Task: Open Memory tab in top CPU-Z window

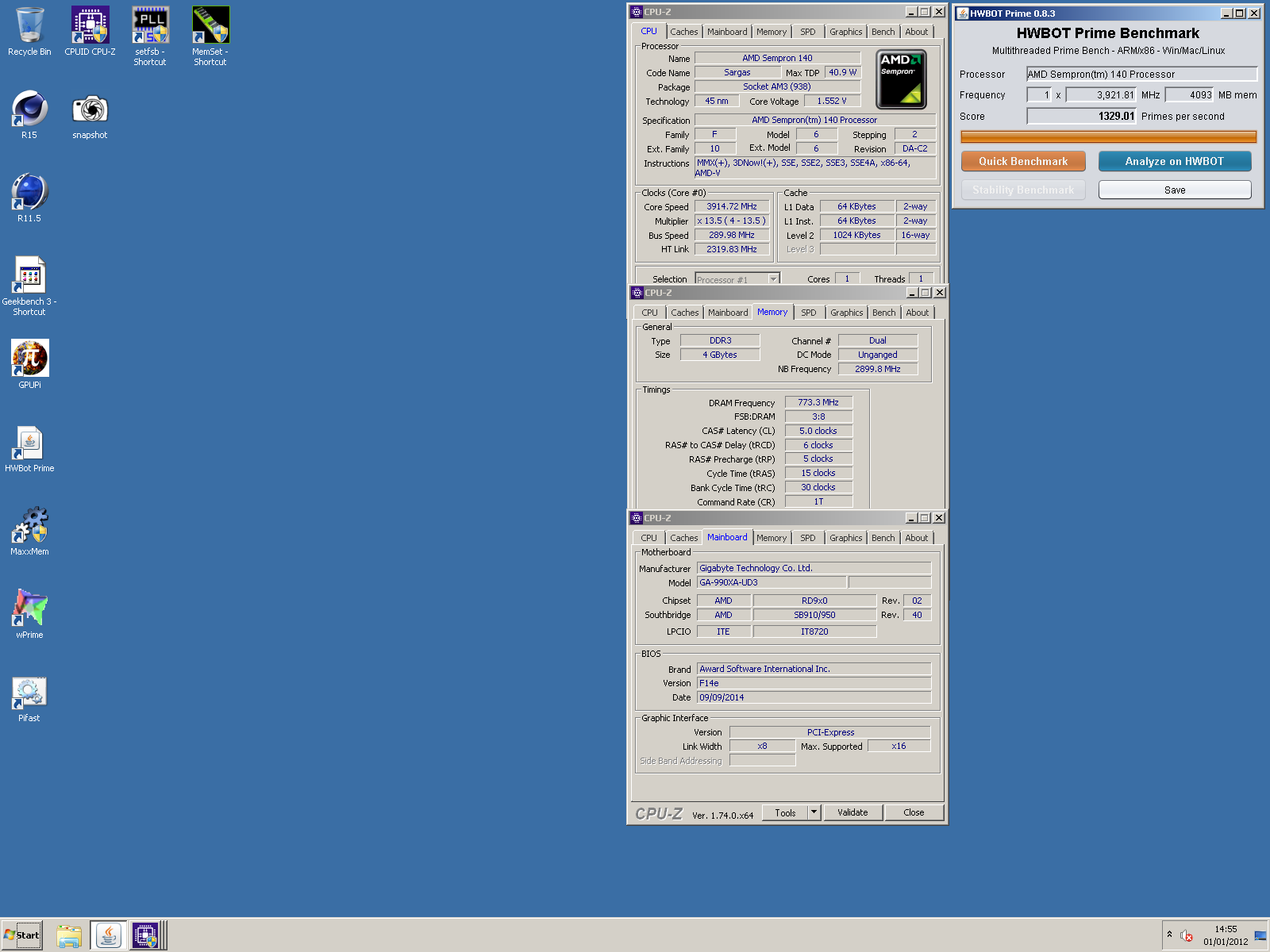Action: tap(772, 32)
